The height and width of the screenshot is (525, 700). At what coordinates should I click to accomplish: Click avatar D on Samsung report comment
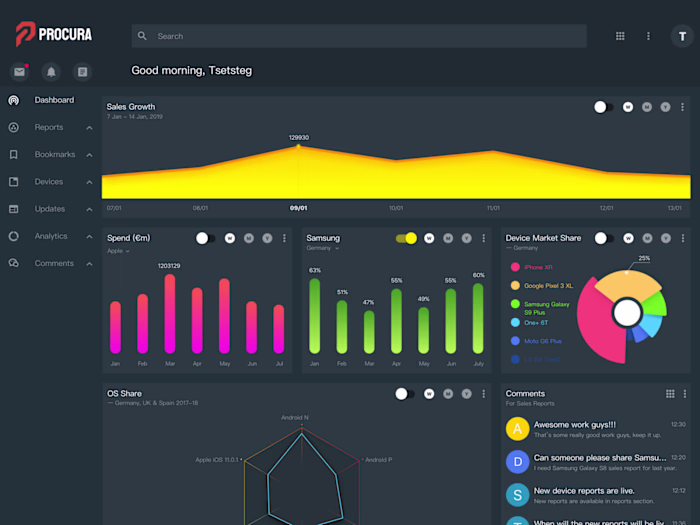click(x=517, y=462)
